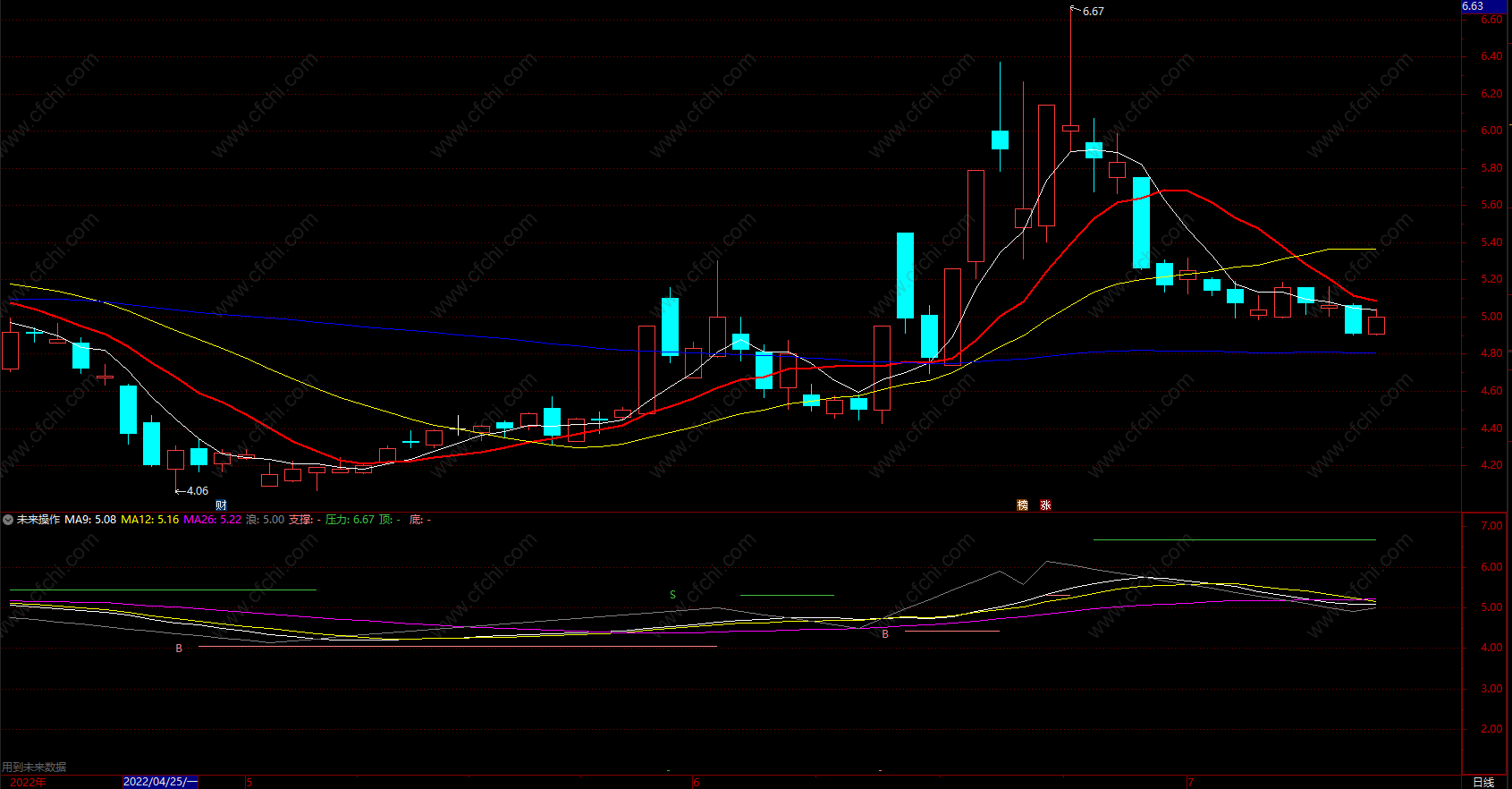1512x789 pixels.
Task: Click the green S sell signal marker
Action: (x=672, y=595)
